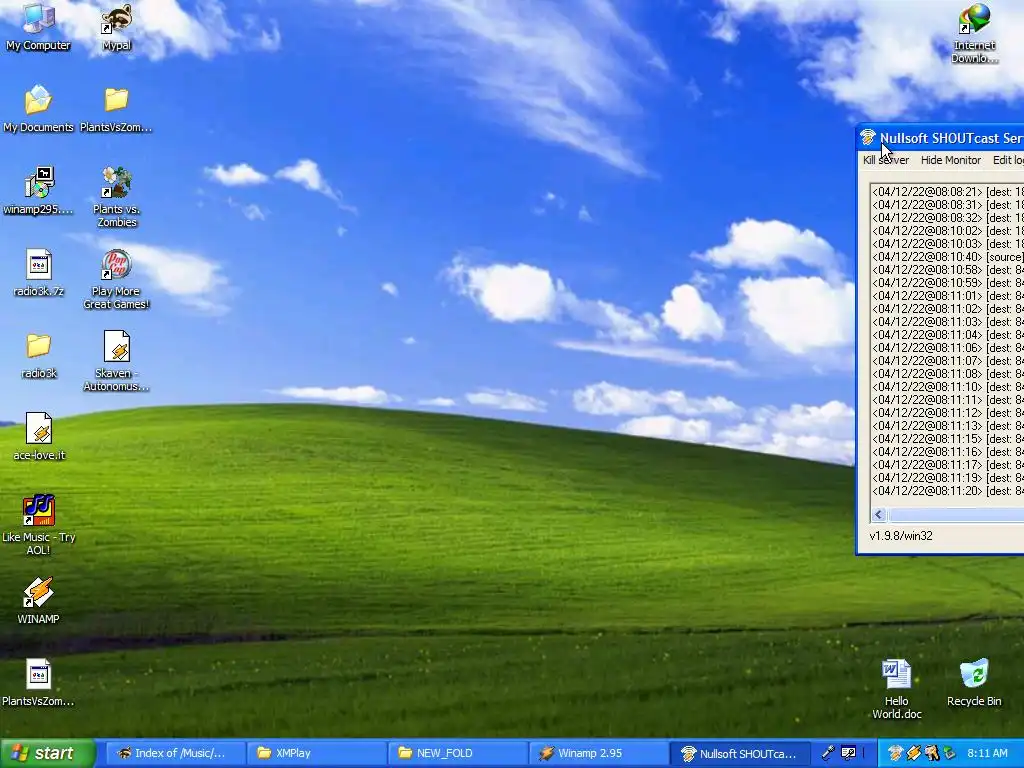The width and height of the screenshot is (1024, 768).
Task: Select log line 04/12/22@08:11:15
Action: tap(947, 439)
